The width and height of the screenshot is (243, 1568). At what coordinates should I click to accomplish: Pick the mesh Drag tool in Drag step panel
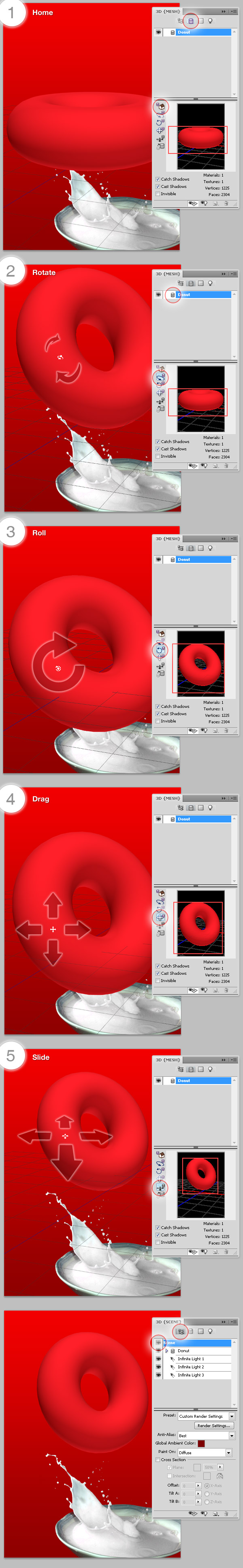click(x=160, y=917)
